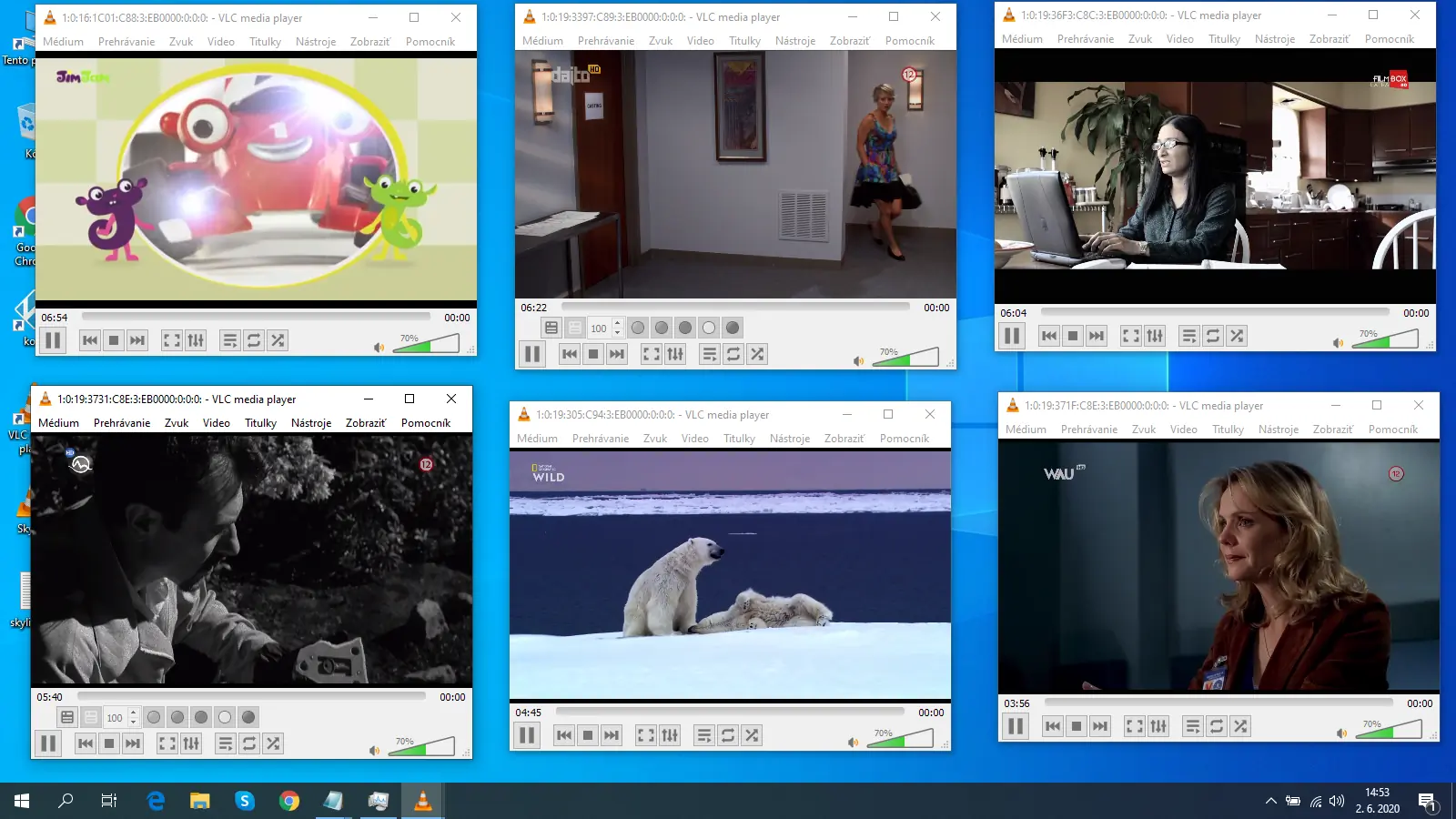Toggle fullscreen in the daito window
Viewport: 1456px width, 819px height.
[x=652, y=354]
